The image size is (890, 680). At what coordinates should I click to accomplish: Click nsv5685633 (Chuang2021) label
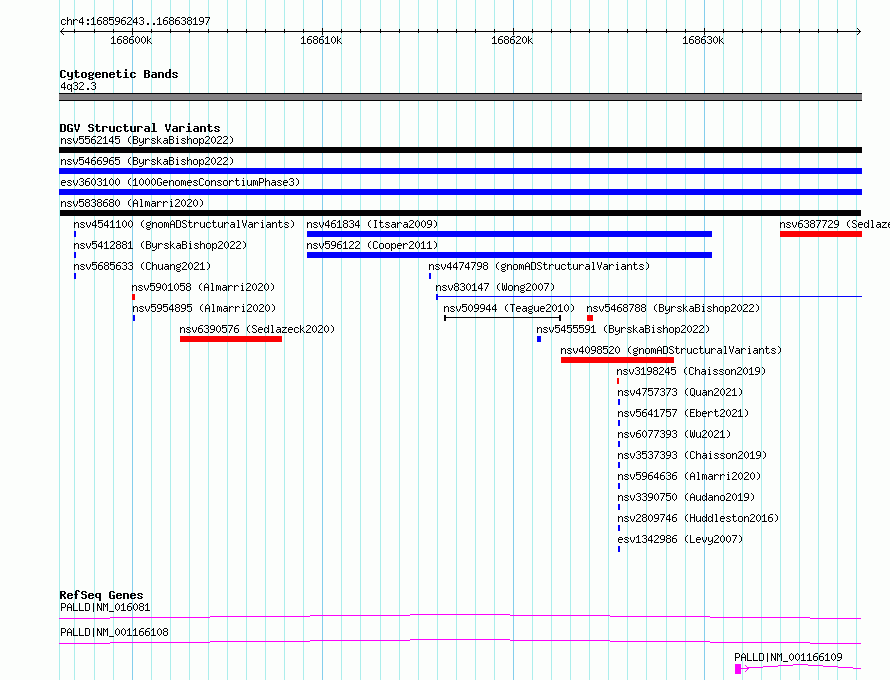pyautogui.click(x=142, y=266)
